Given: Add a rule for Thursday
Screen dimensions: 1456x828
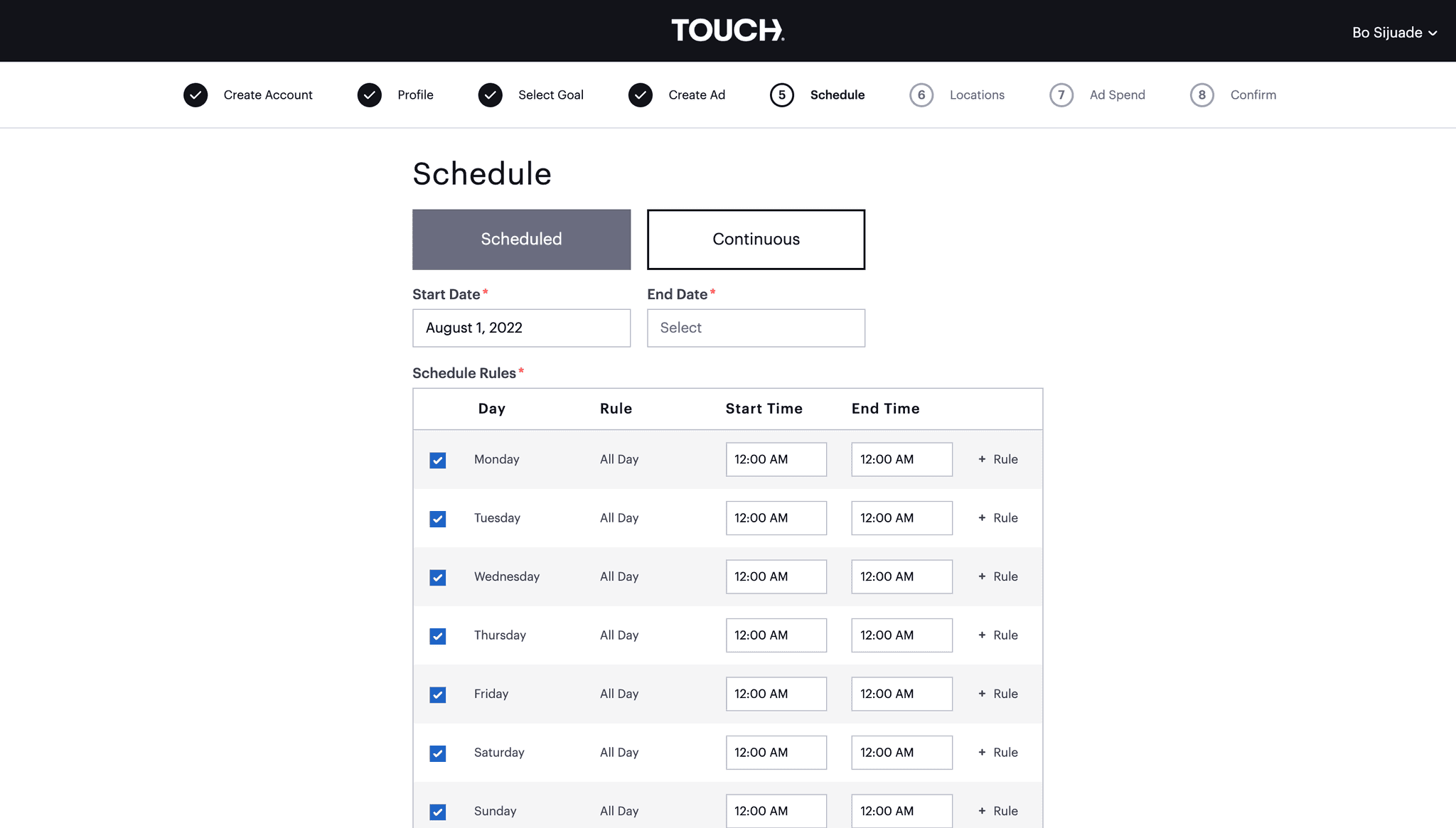Looking at the screenshot, I should 998,635.
